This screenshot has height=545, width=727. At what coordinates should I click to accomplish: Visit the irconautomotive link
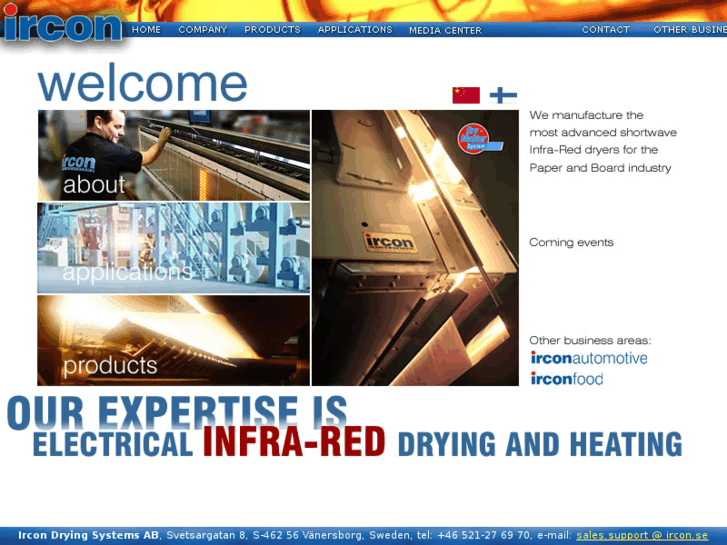pyautogui.click(x=589, y=358)
